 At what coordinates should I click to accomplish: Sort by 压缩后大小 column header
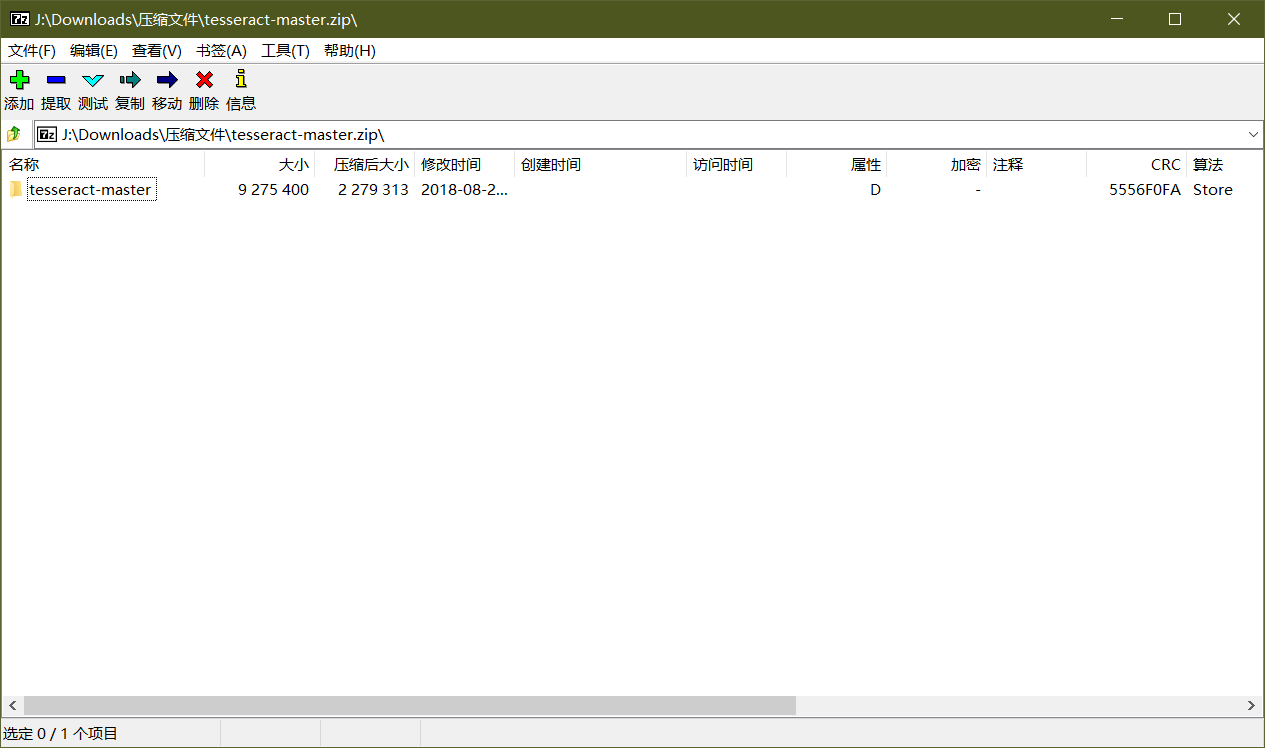click(x=365, y=165)
